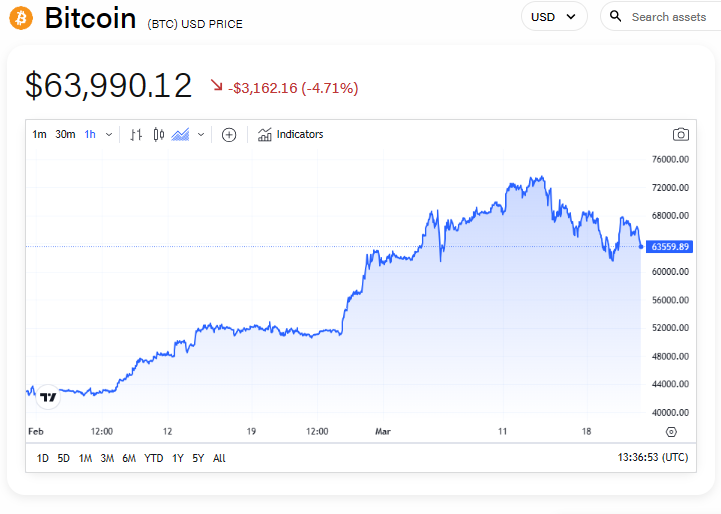Select the 1Y date range

(178, 458)
